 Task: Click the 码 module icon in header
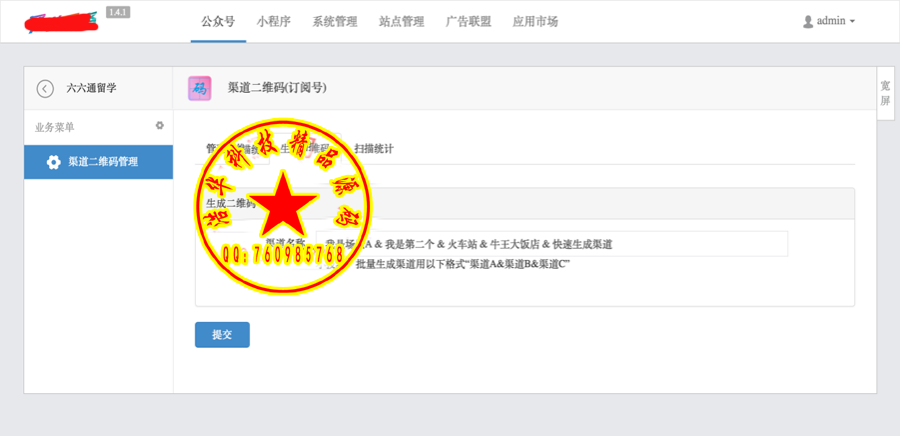coord(200,88)
